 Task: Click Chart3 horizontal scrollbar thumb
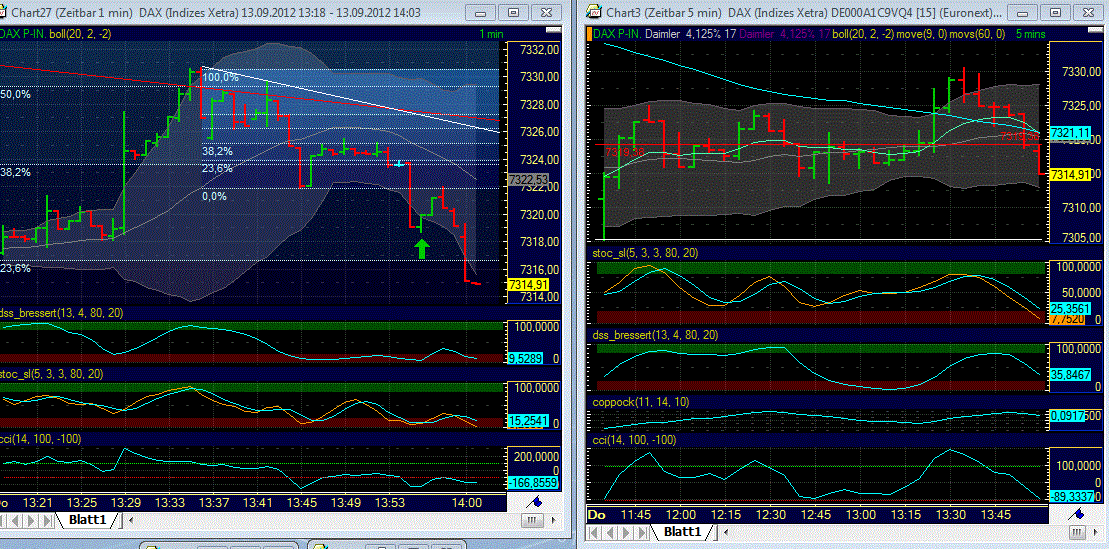1077,531
